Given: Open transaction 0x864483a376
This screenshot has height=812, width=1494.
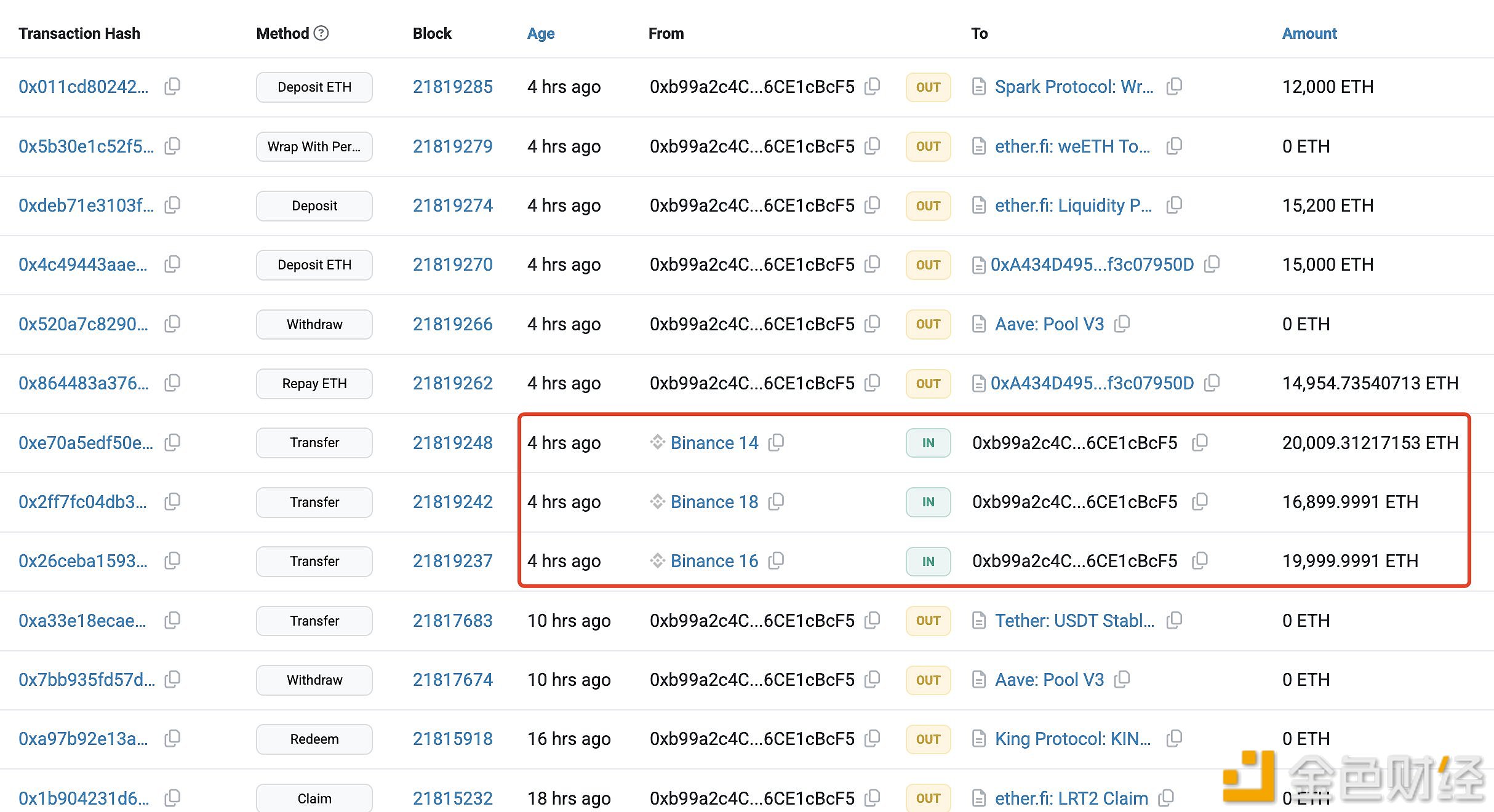Looking at the screenshot, I should [x=84, y=383].
